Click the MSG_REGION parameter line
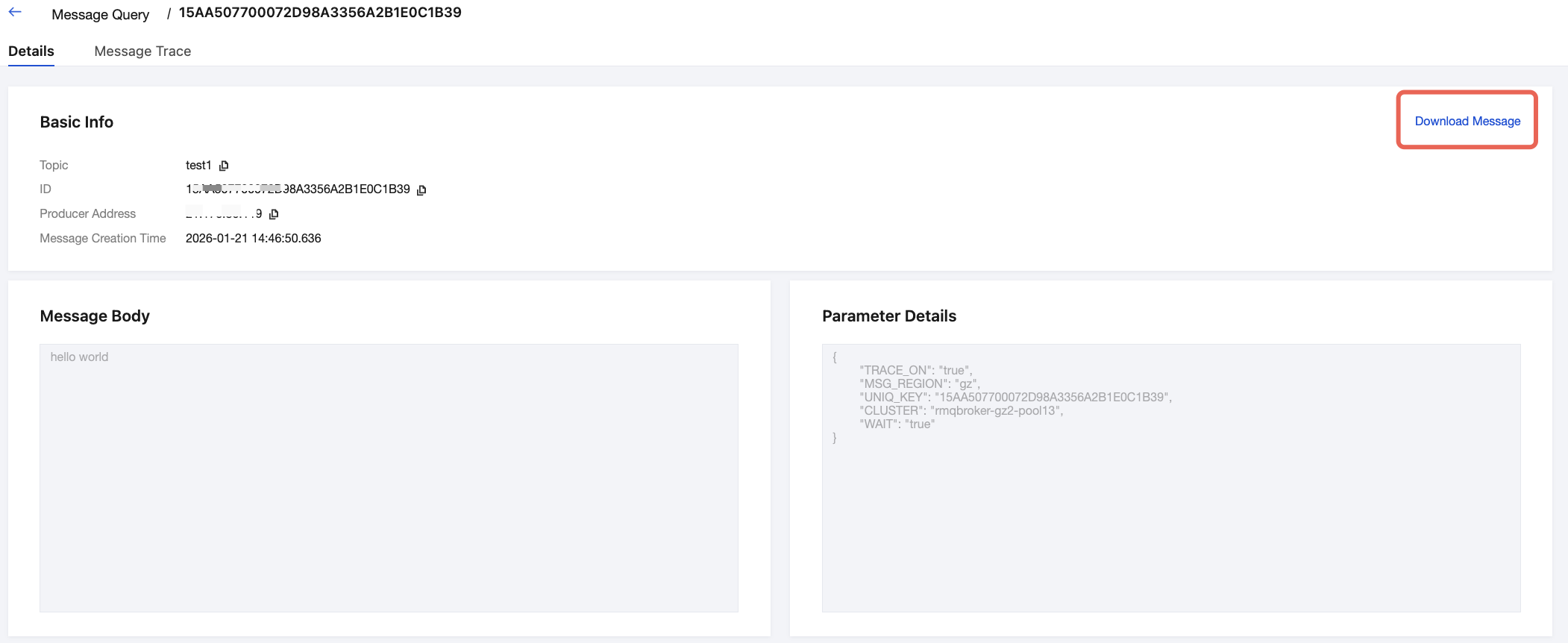The image size is (1568, 643). (919, 384)
